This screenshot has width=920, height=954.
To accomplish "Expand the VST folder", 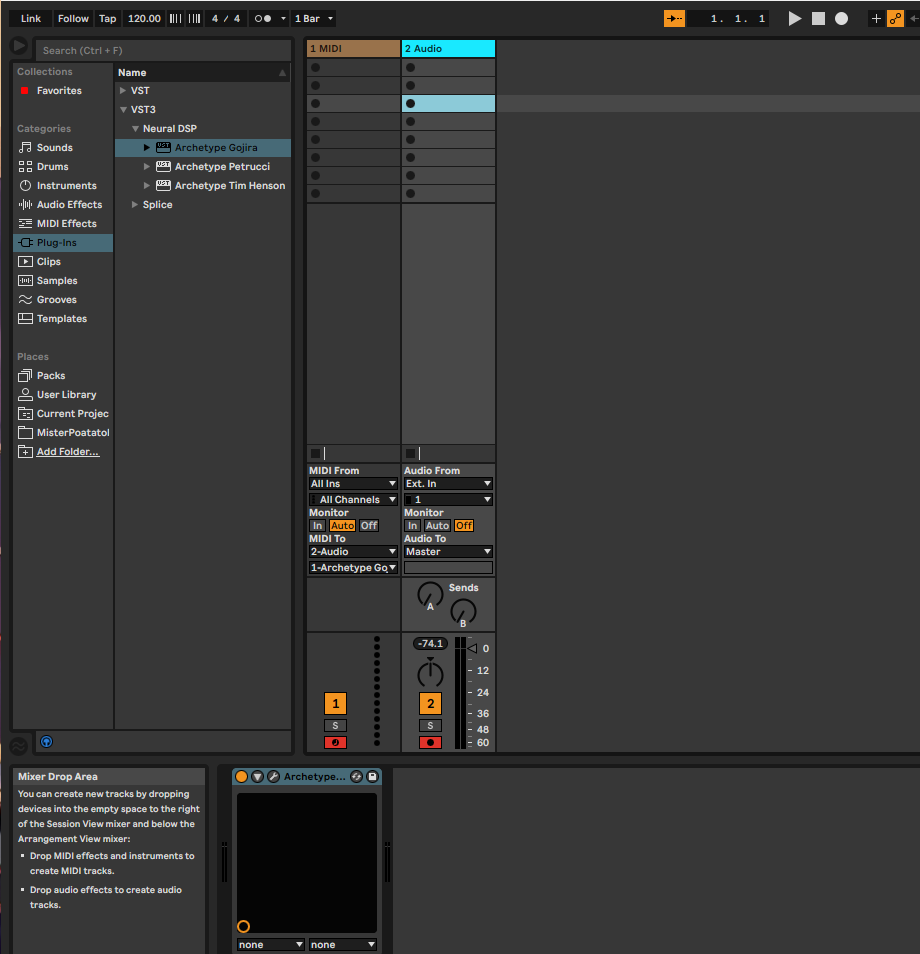I will 123,91.
